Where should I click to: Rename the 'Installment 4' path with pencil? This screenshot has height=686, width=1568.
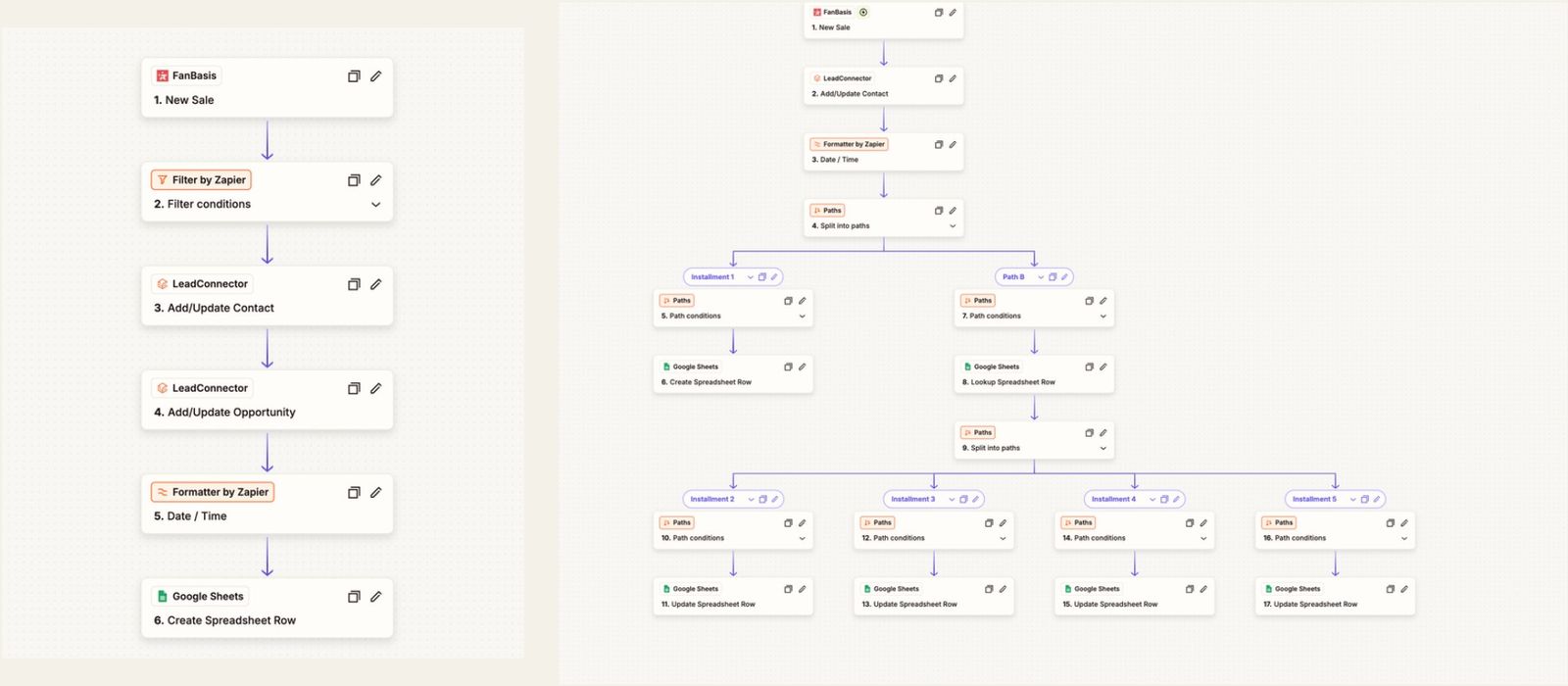[x=1176, y=500]
